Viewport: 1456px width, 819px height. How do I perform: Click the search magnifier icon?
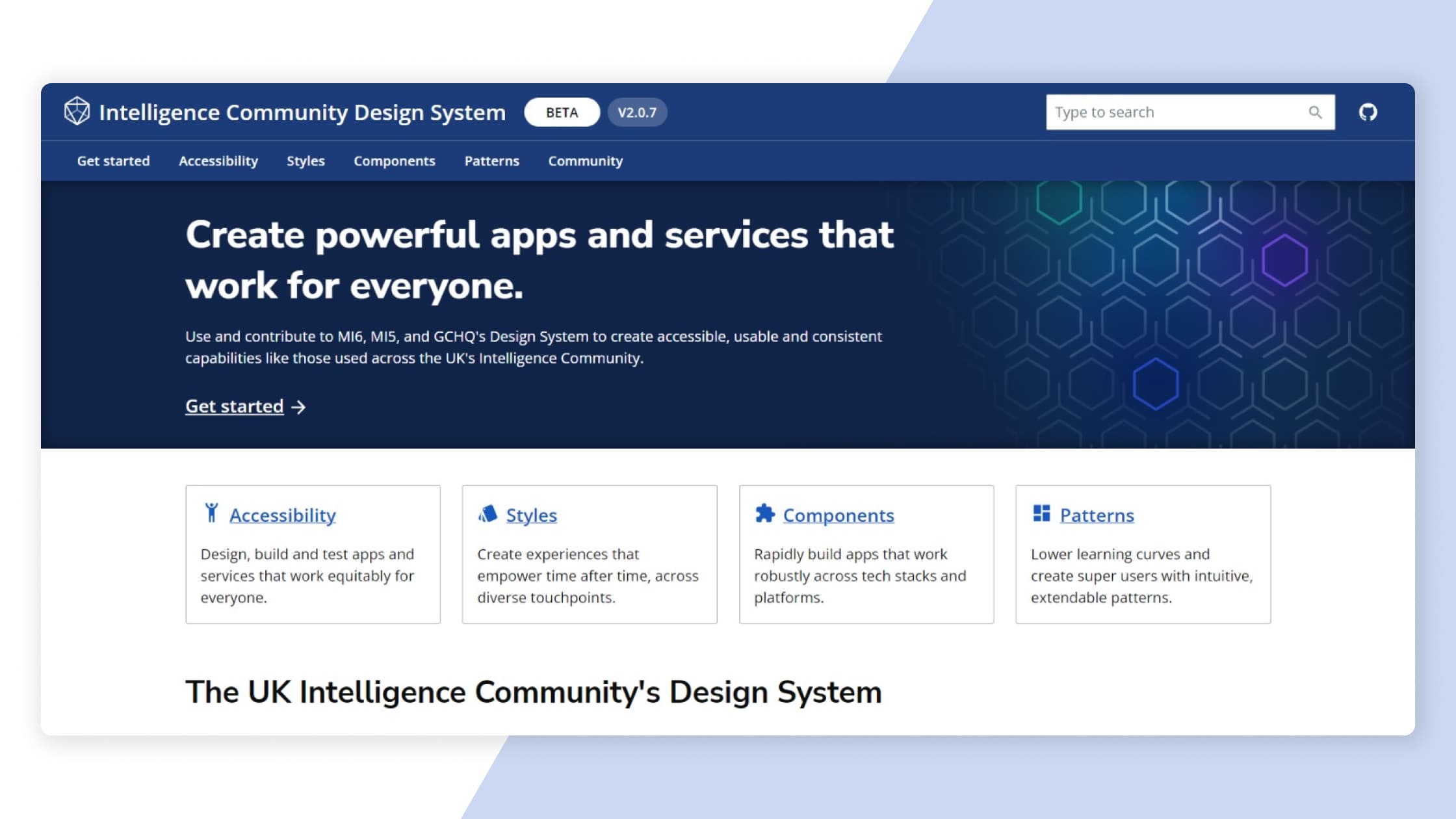point(1315,112)
